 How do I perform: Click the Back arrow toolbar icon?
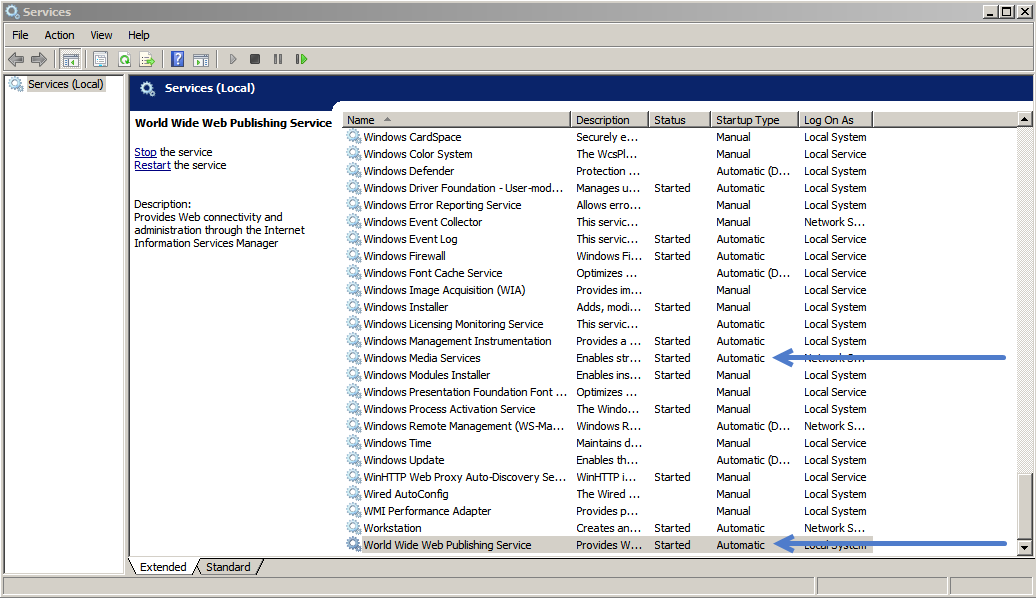click(x=17, y=59)
